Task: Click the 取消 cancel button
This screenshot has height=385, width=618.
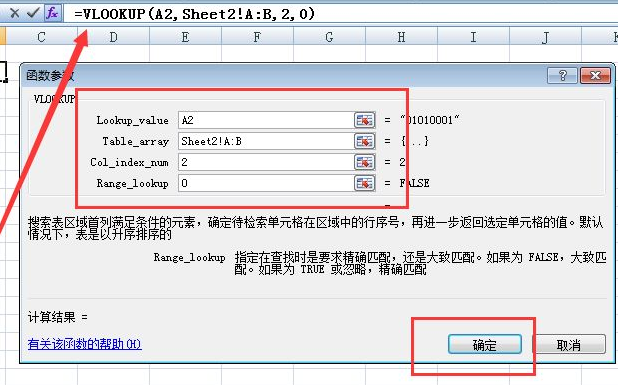Action: pos(569,344)
